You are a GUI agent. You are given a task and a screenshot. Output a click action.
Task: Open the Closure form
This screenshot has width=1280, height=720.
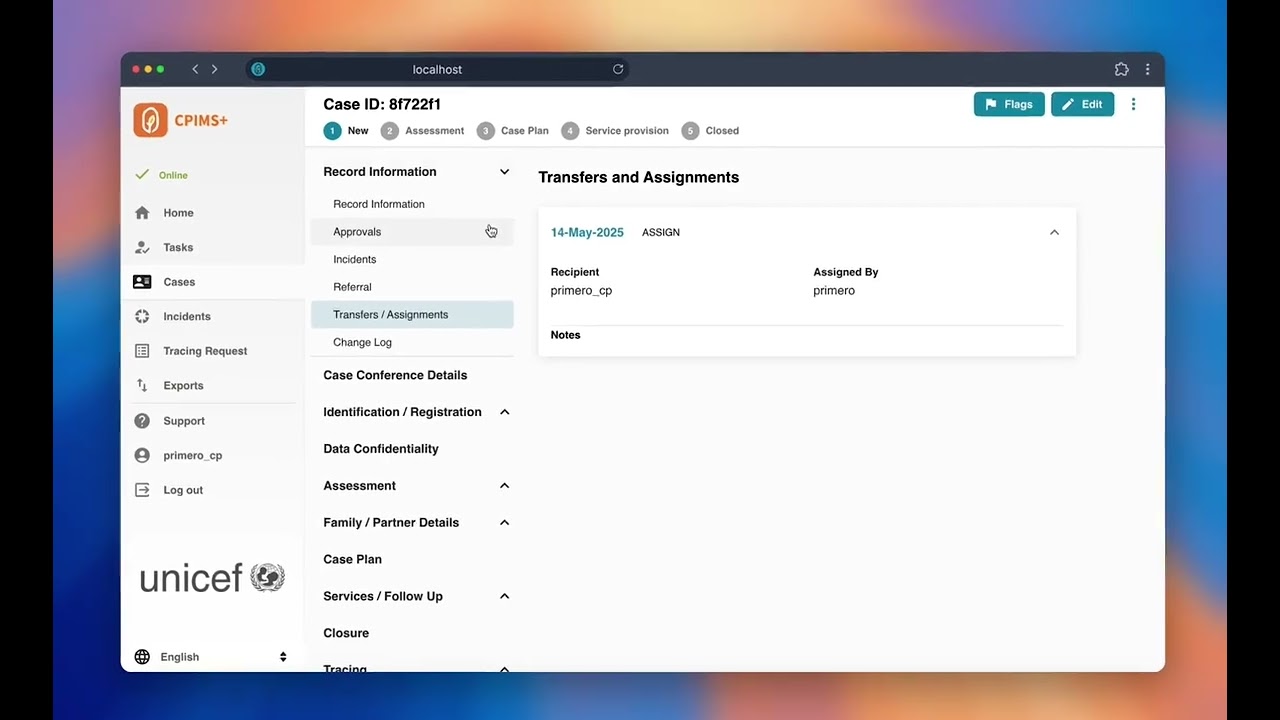346,633
